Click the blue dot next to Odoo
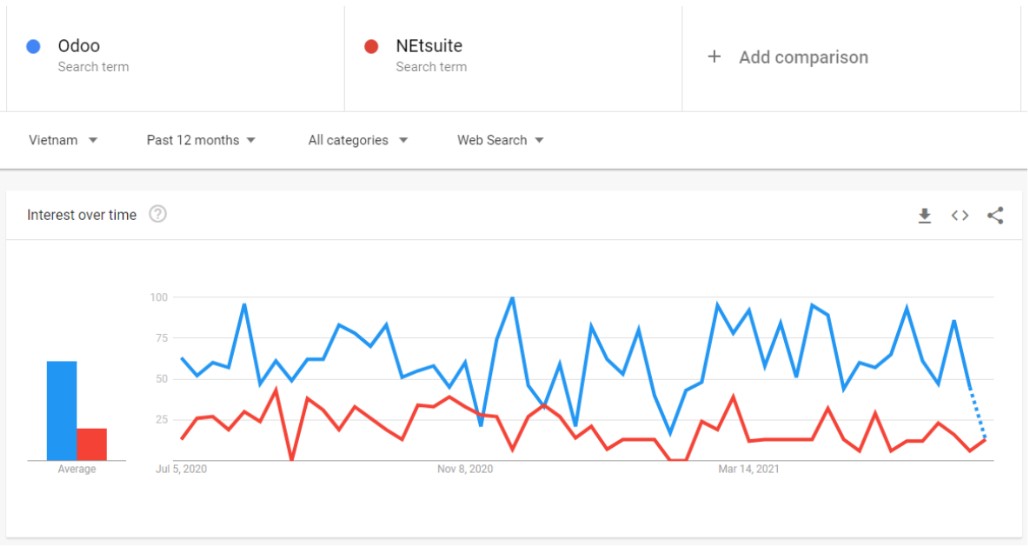This screenshot has width=1028, height=546. (33, 46)
